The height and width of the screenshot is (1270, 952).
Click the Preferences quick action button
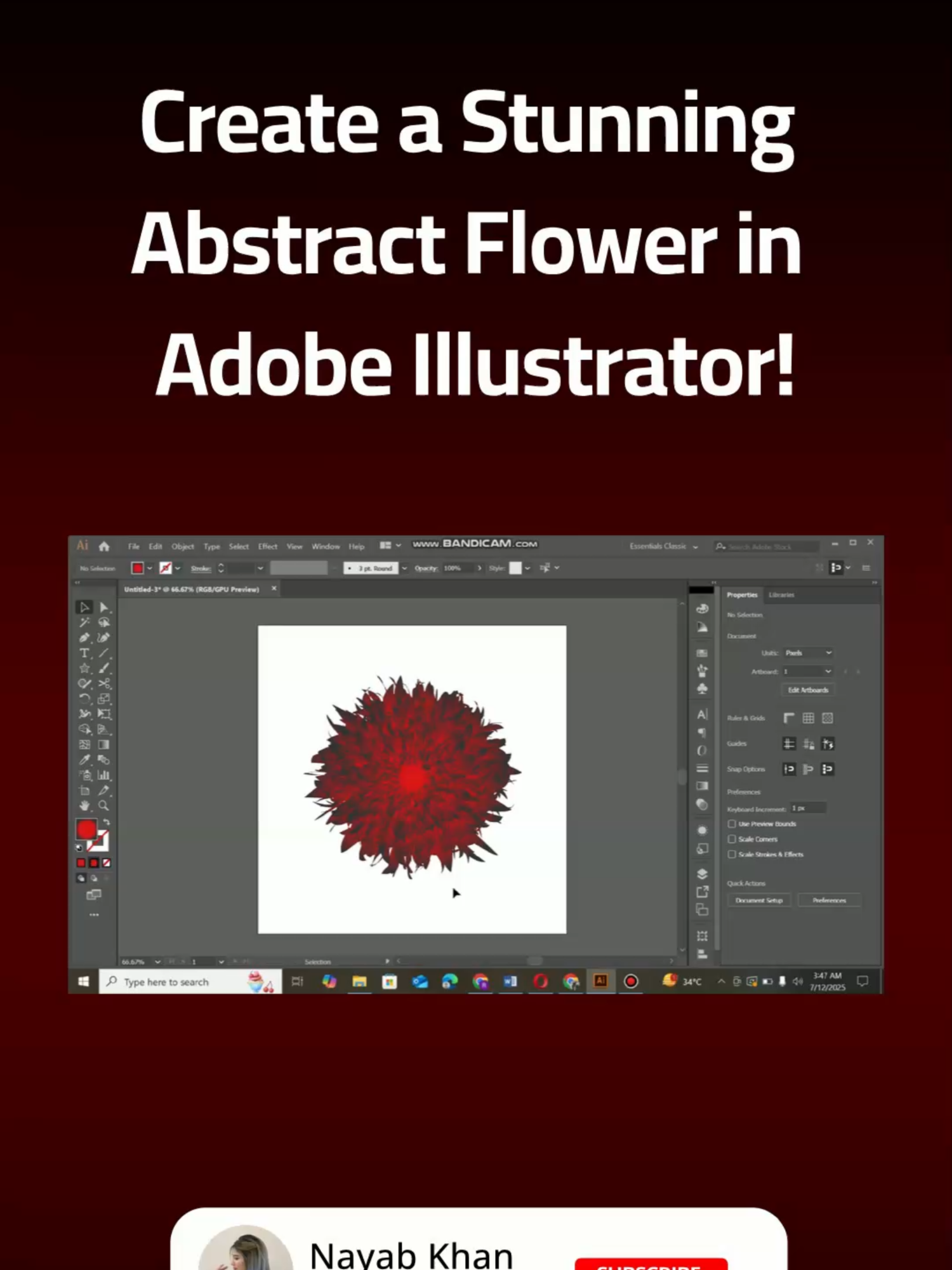click(x=829, y=900)
